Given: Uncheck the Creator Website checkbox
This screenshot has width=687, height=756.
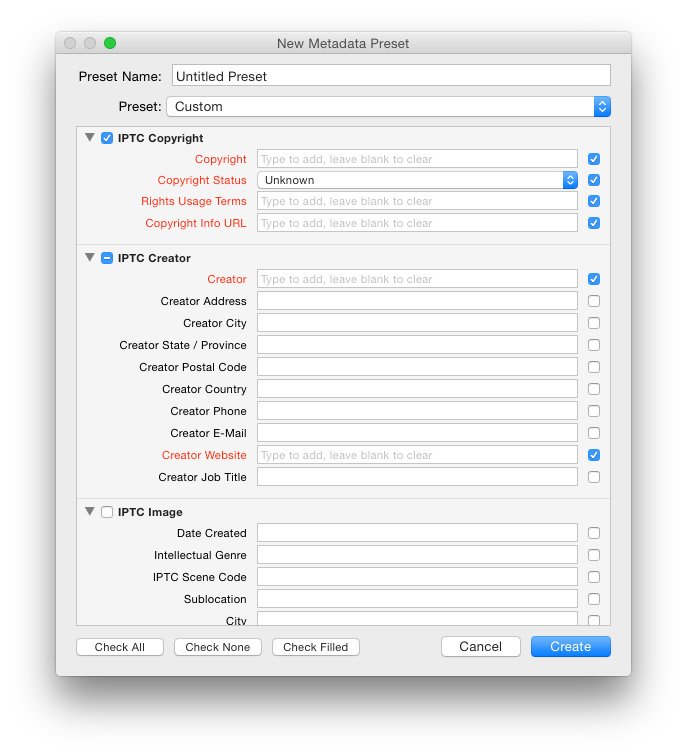Looking at the screenshot, I should tap(594, 455).
